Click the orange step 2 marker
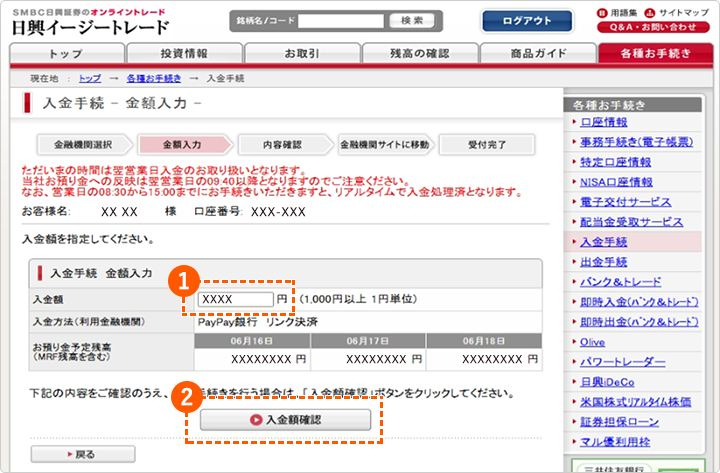Screen dimensions: 720x473 pos(186,397)
